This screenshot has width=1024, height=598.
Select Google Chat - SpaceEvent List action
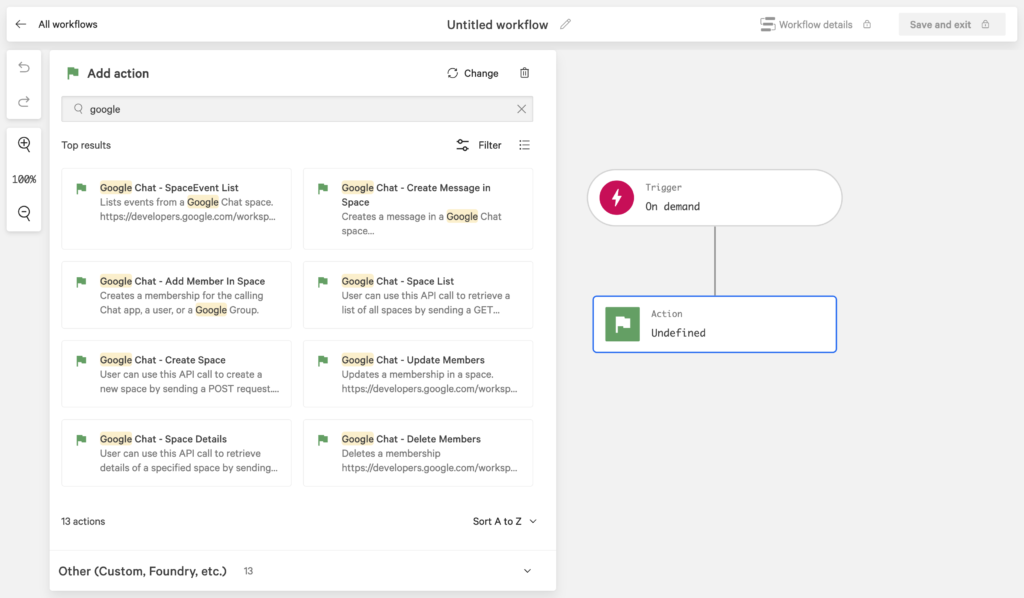176,208
